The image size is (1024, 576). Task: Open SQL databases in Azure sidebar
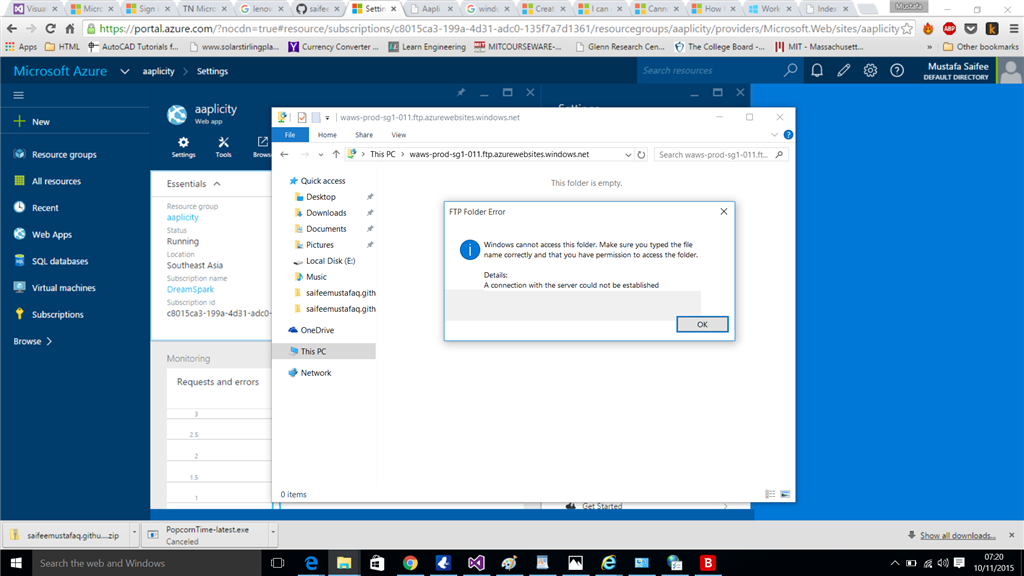click(x=51, y=261)
